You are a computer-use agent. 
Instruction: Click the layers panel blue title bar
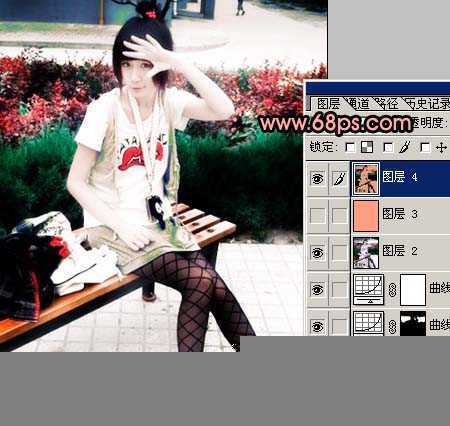[378, 89]
